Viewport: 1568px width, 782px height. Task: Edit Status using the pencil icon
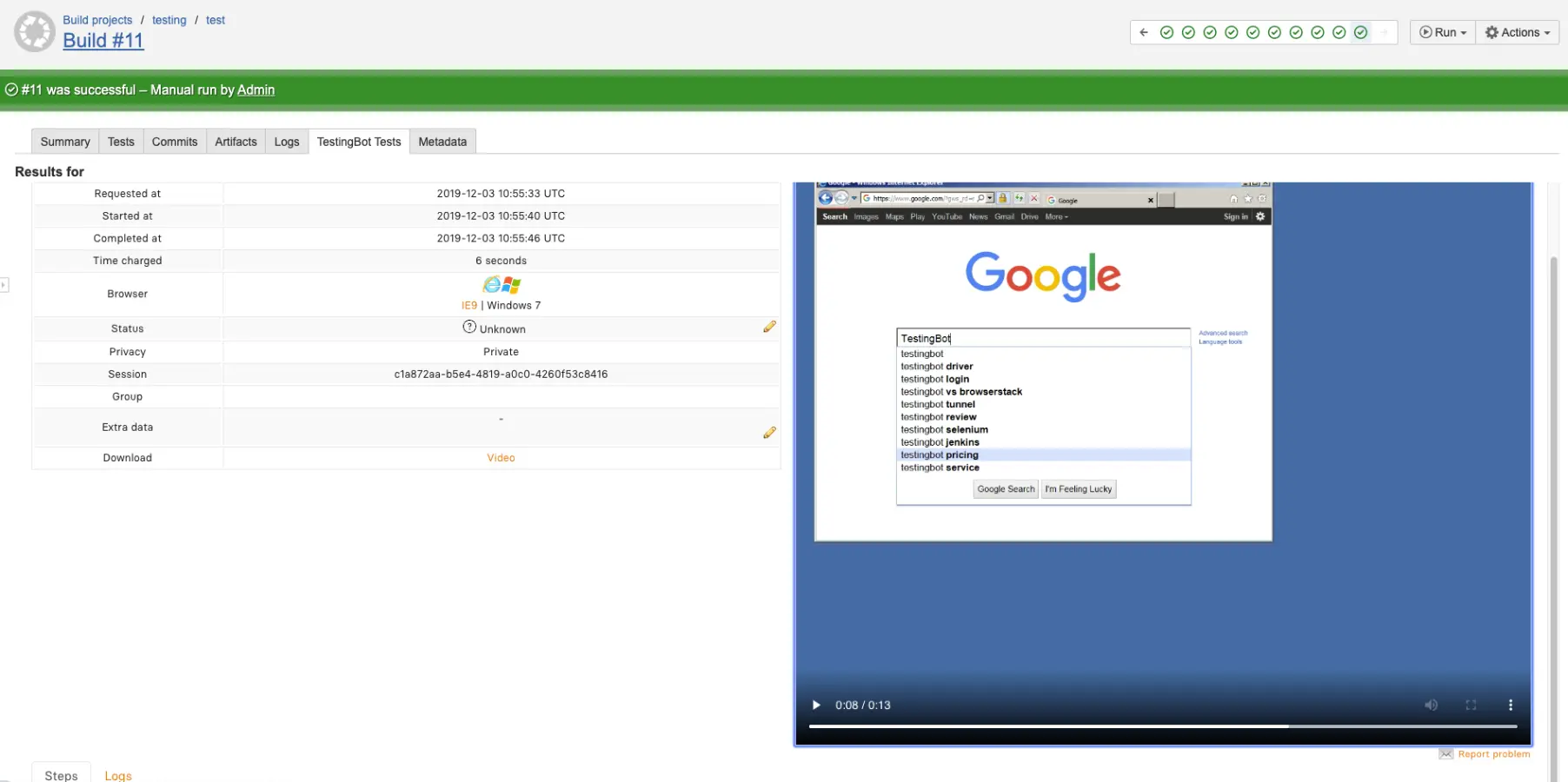[769, 327]
